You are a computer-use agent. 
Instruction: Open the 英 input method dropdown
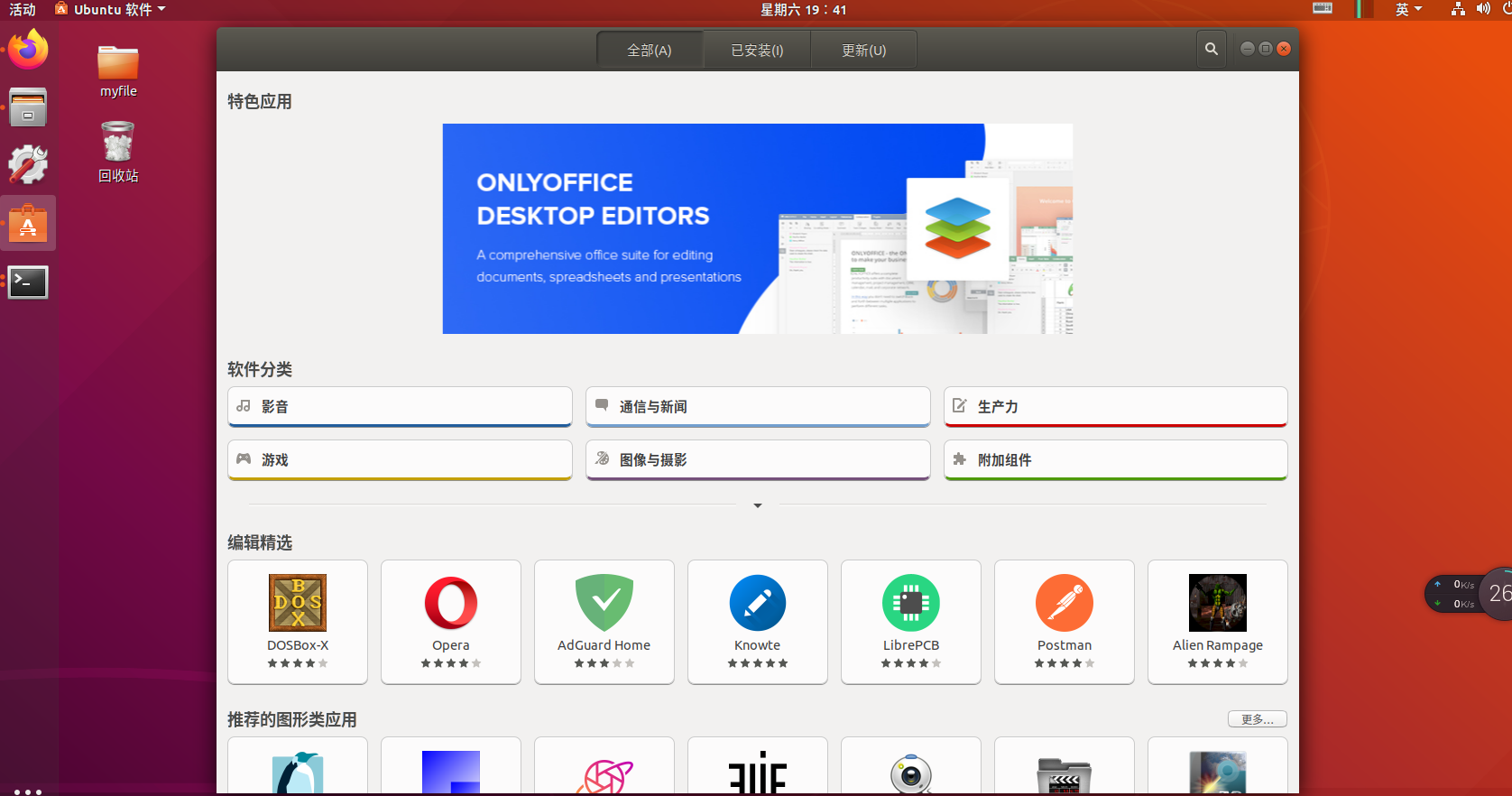pos(1408,10)
